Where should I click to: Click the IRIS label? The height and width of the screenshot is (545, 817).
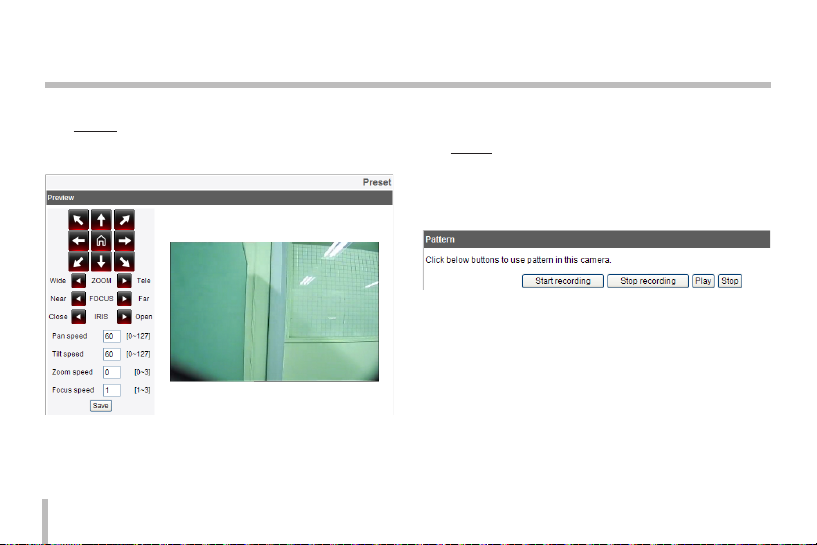[x=101, y=316]
